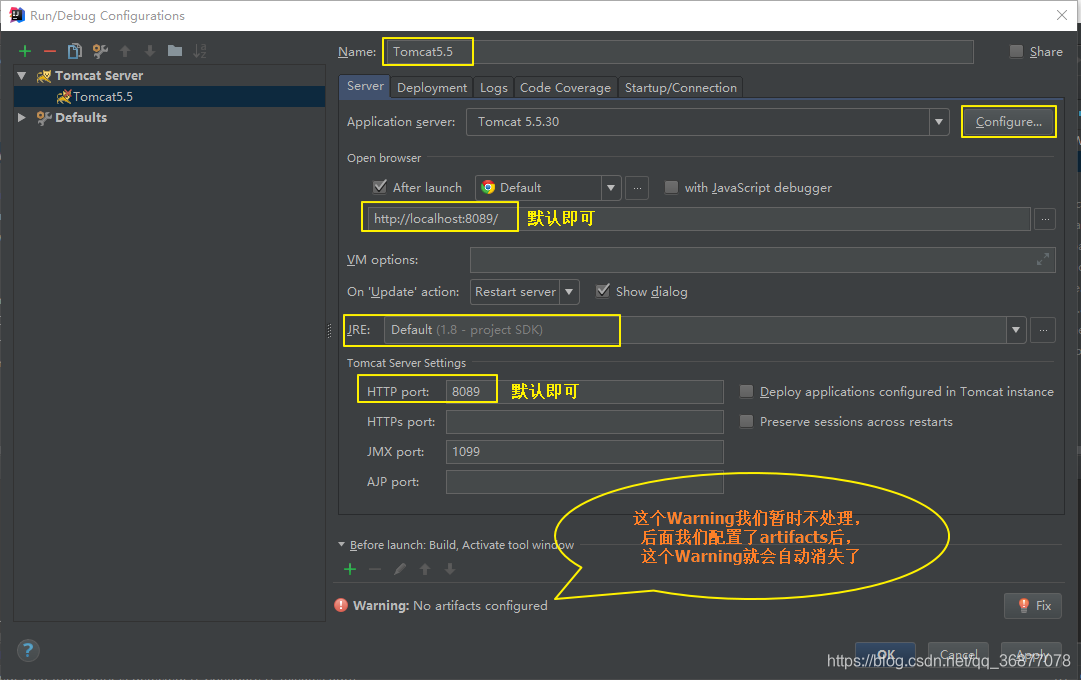
Task: Open the Code Coverage tab
Action: pos(565,88)
